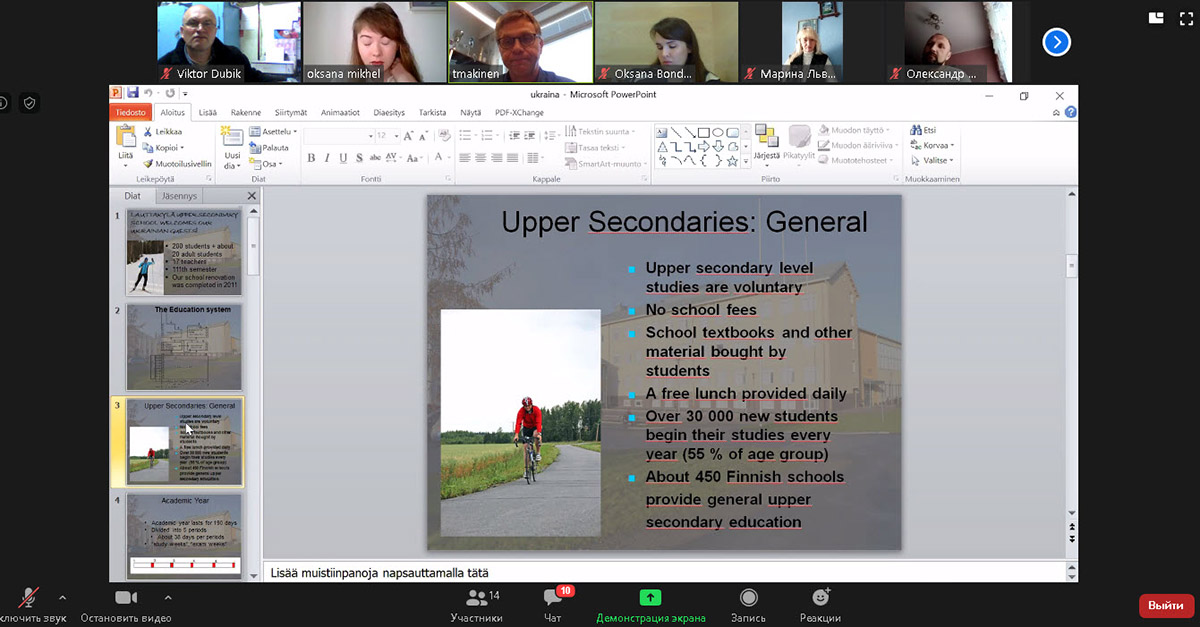Click the PowerPoint help question mark

[1071, 113]
